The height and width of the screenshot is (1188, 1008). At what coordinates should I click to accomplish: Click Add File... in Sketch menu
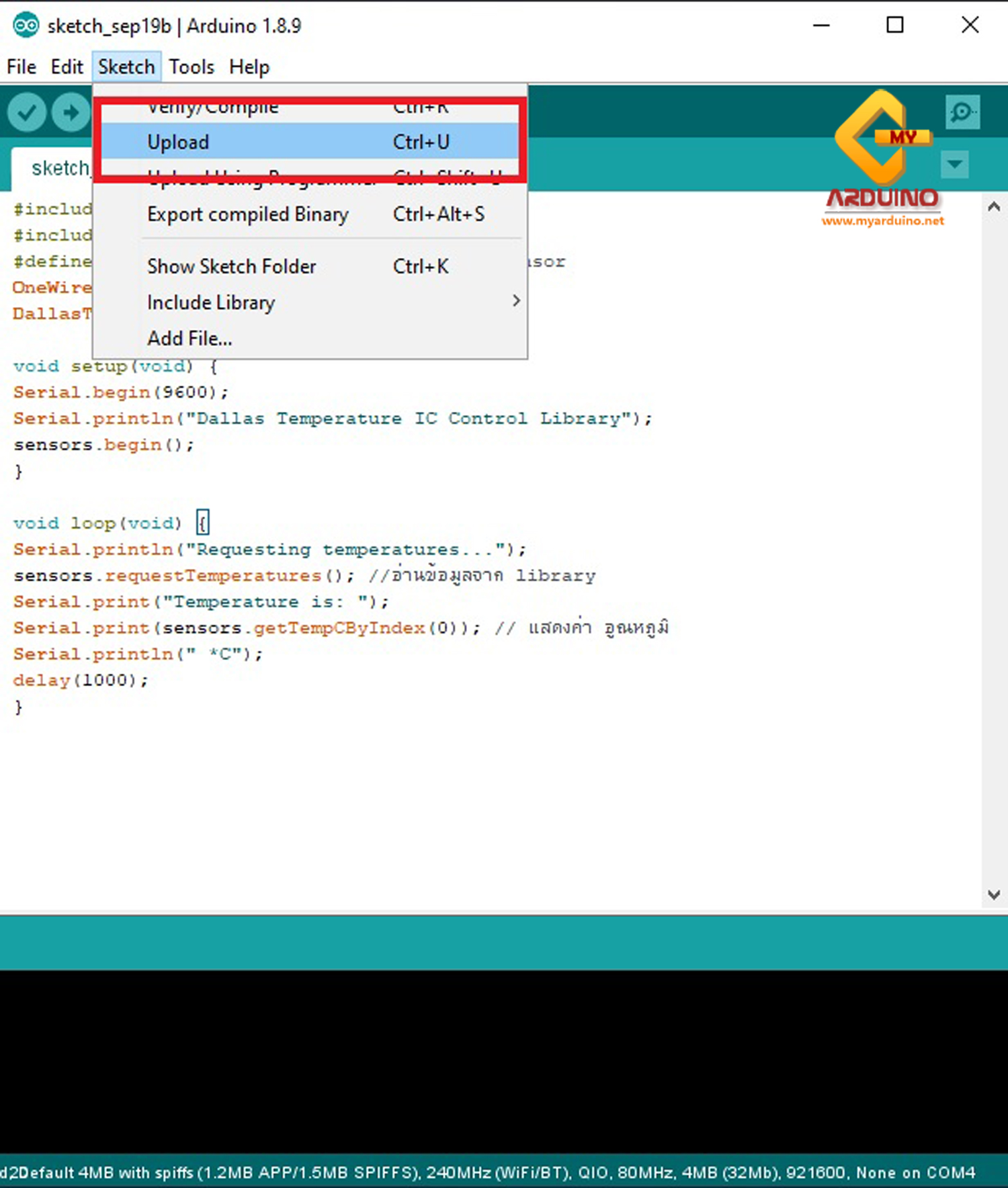point(190,339)
